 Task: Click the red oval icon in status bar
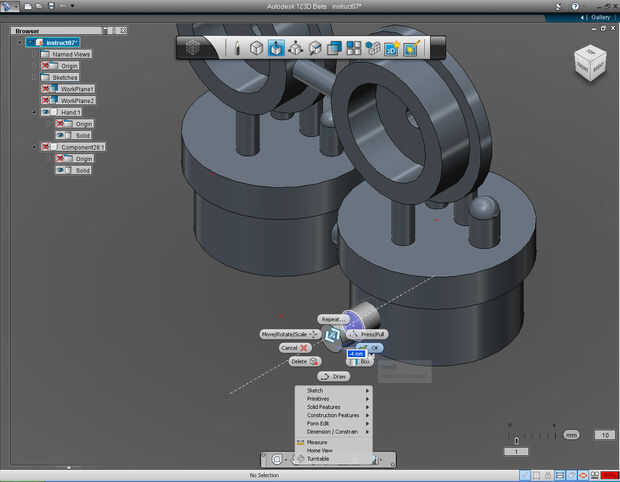point(583,475)
